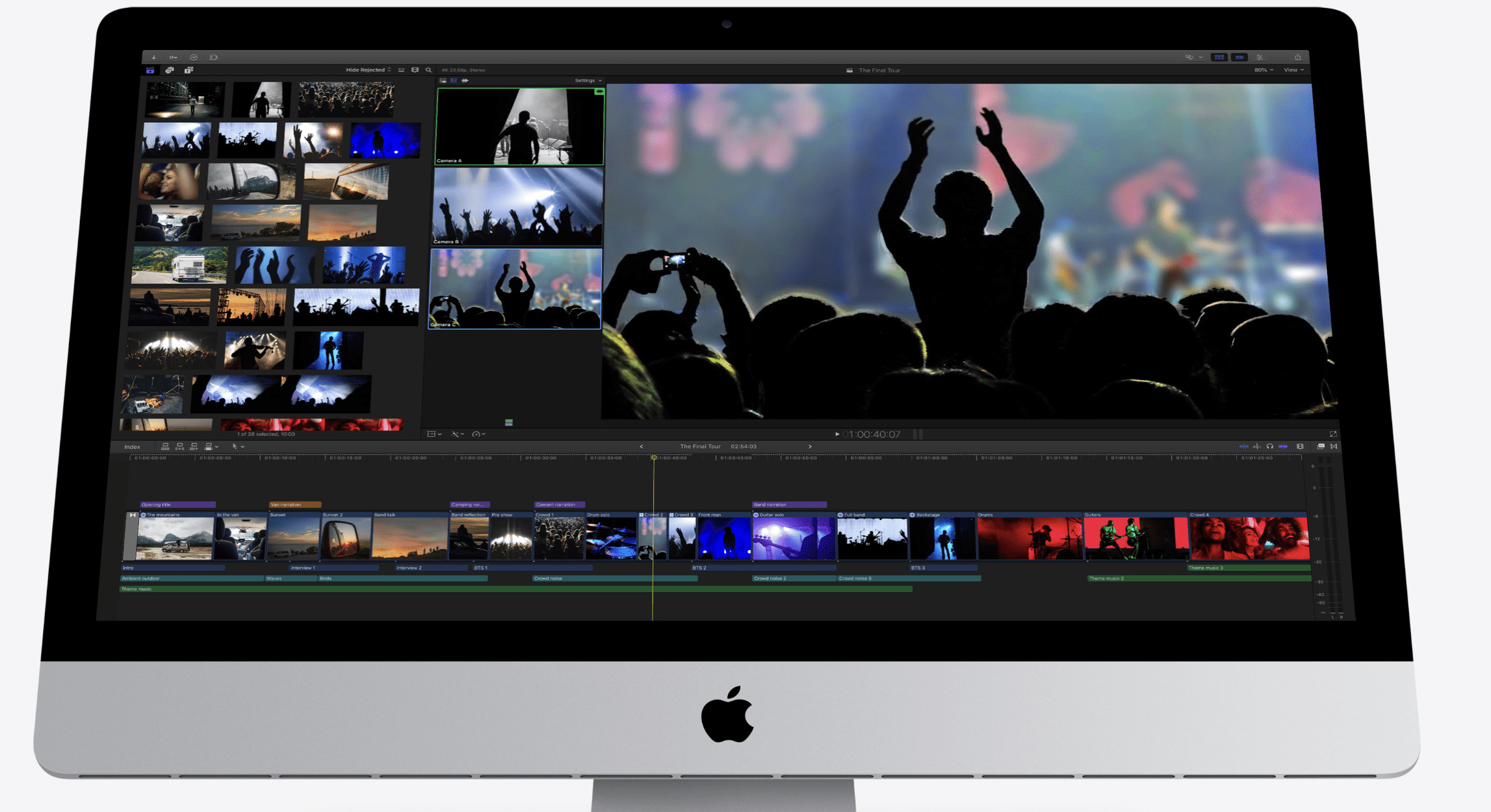
Task: Click the timeline Index button
Action: click(x=132, y=447)
